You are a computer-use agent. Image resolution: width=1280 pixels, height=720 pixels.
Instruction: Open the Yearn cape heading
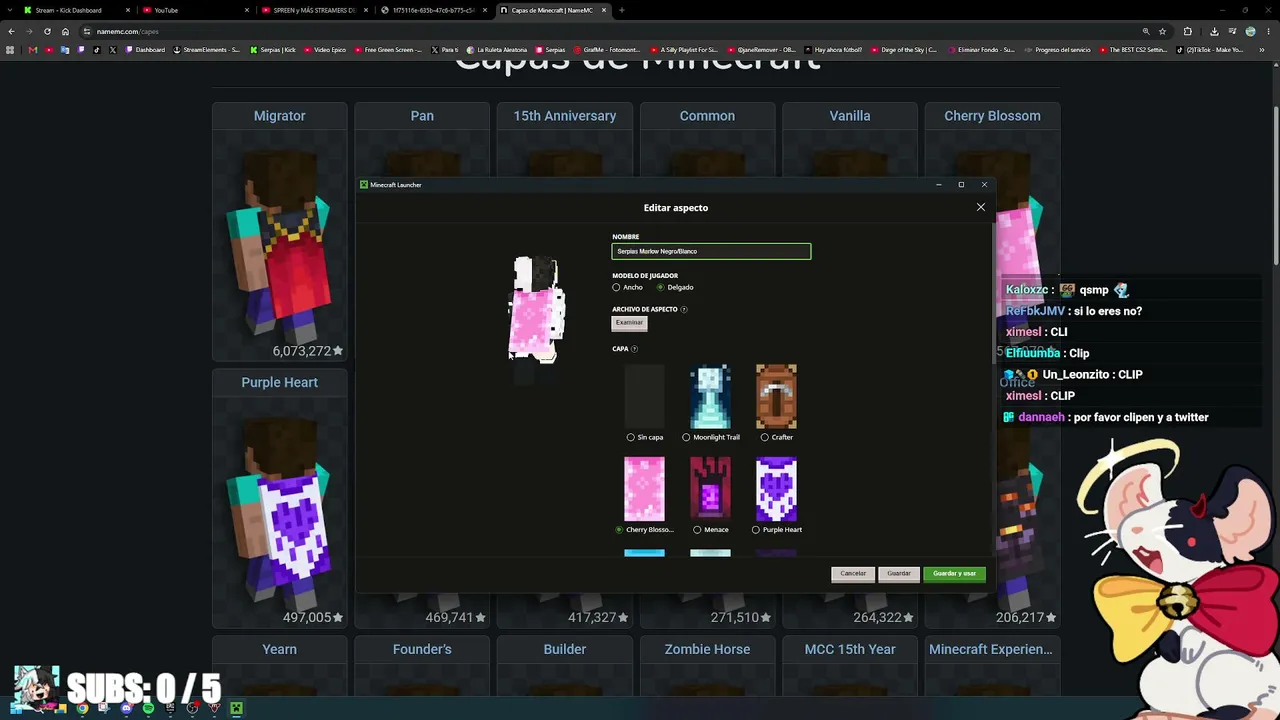[280, 650]
